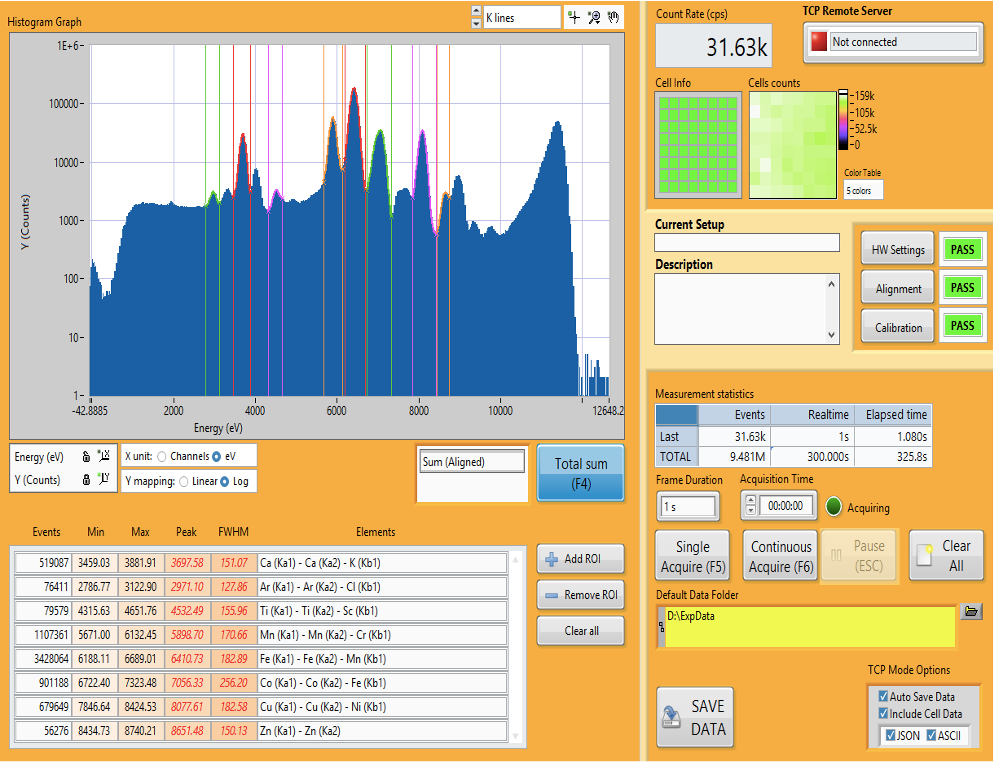Click the Energy (eV) autoscale-once X icon
Screen dimensions: 993x762
[104, 456]
